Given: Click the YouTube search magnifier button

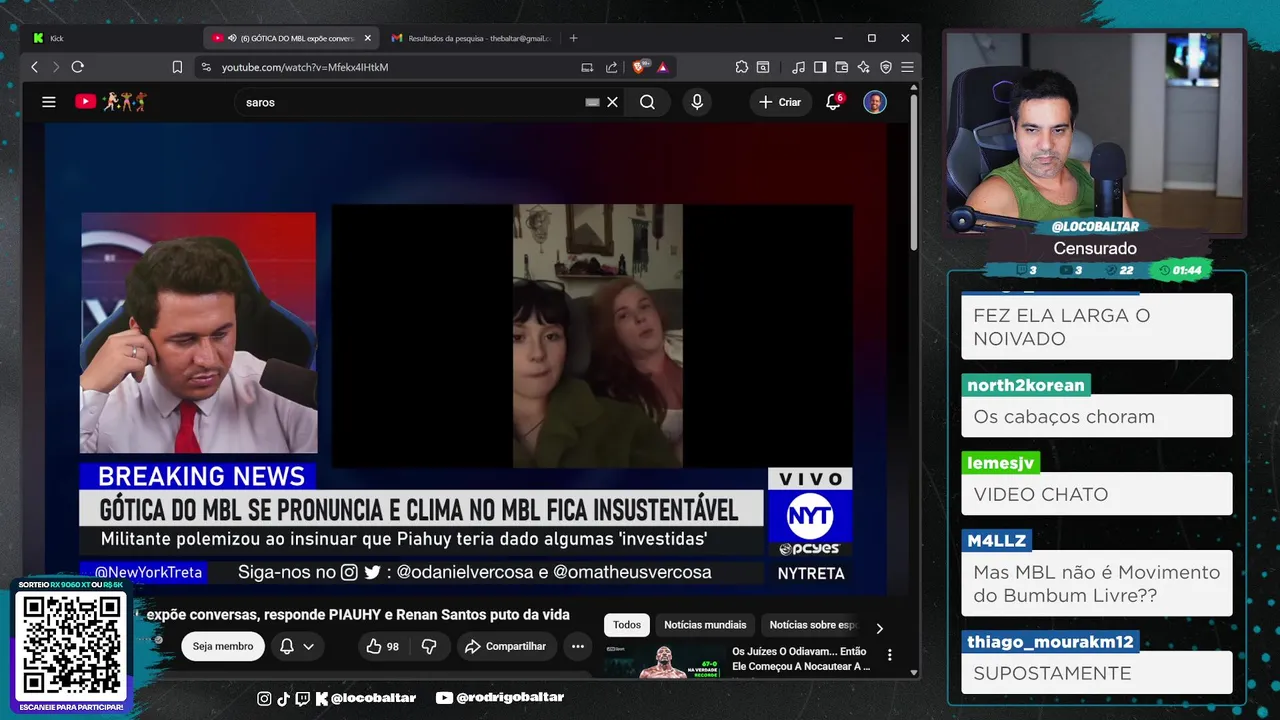Looking at the screenshot, I should coord(647,102).
